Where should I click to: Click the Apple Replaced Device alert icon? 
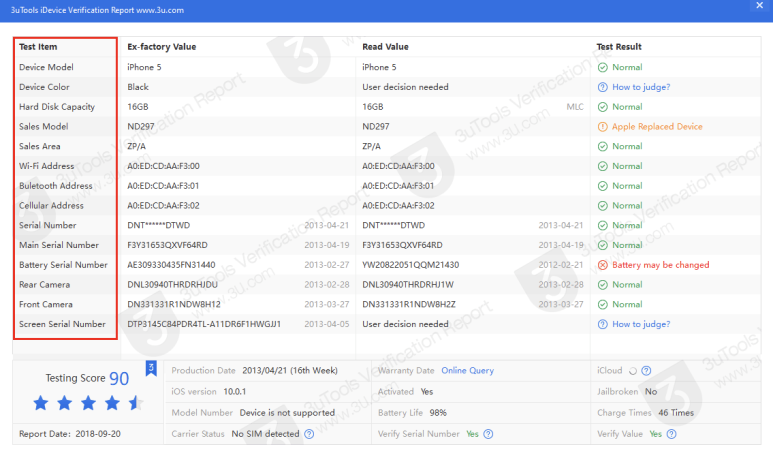coord(602,127)
